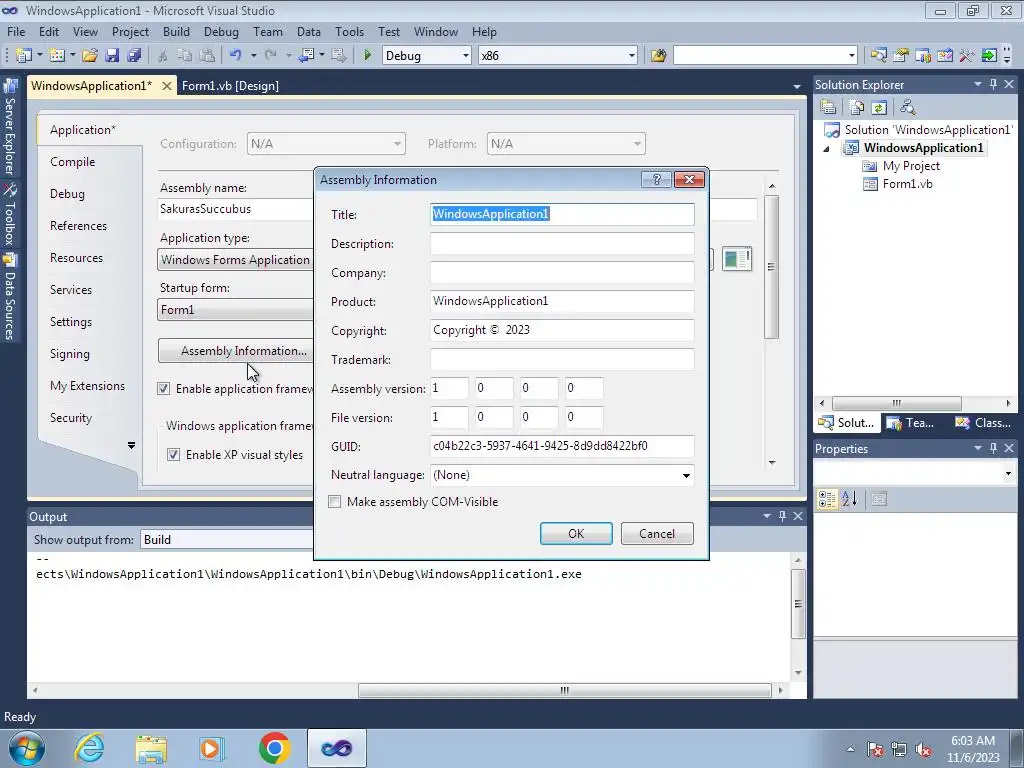Open Internet Explorer from the taskbar
The height and width of the screenshot is (768, 1024).
click(89, 748)
